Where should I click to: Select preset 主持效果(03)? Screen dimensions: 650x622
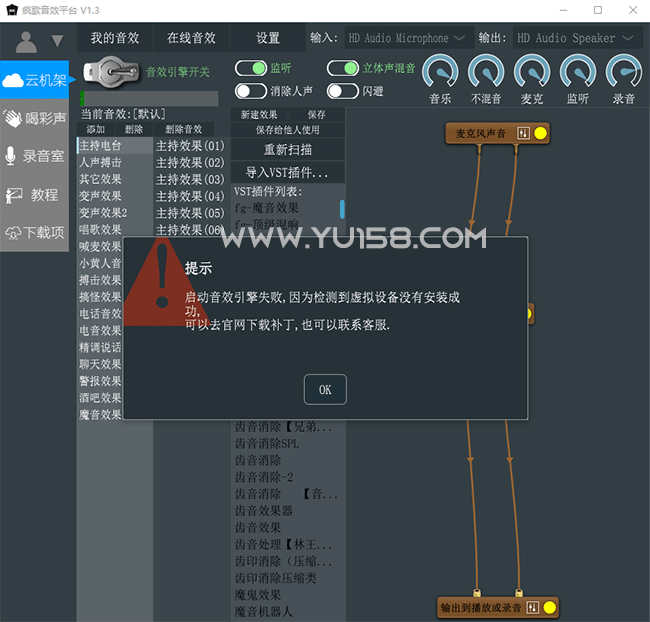pyautogui.click(x=190, y=179)
